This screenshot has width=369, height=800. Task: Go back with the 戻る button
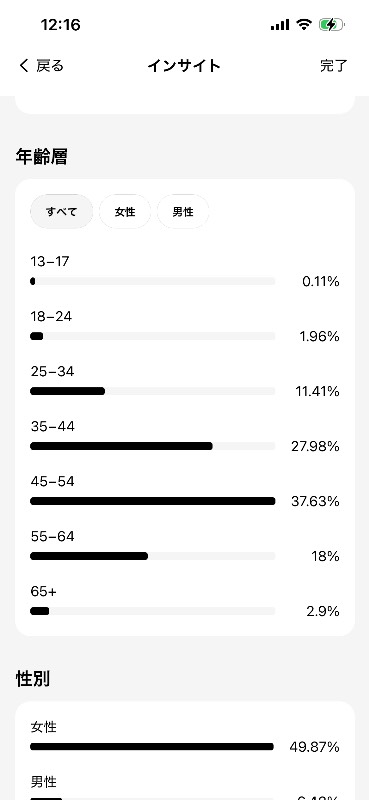click(x=50, y=66)
